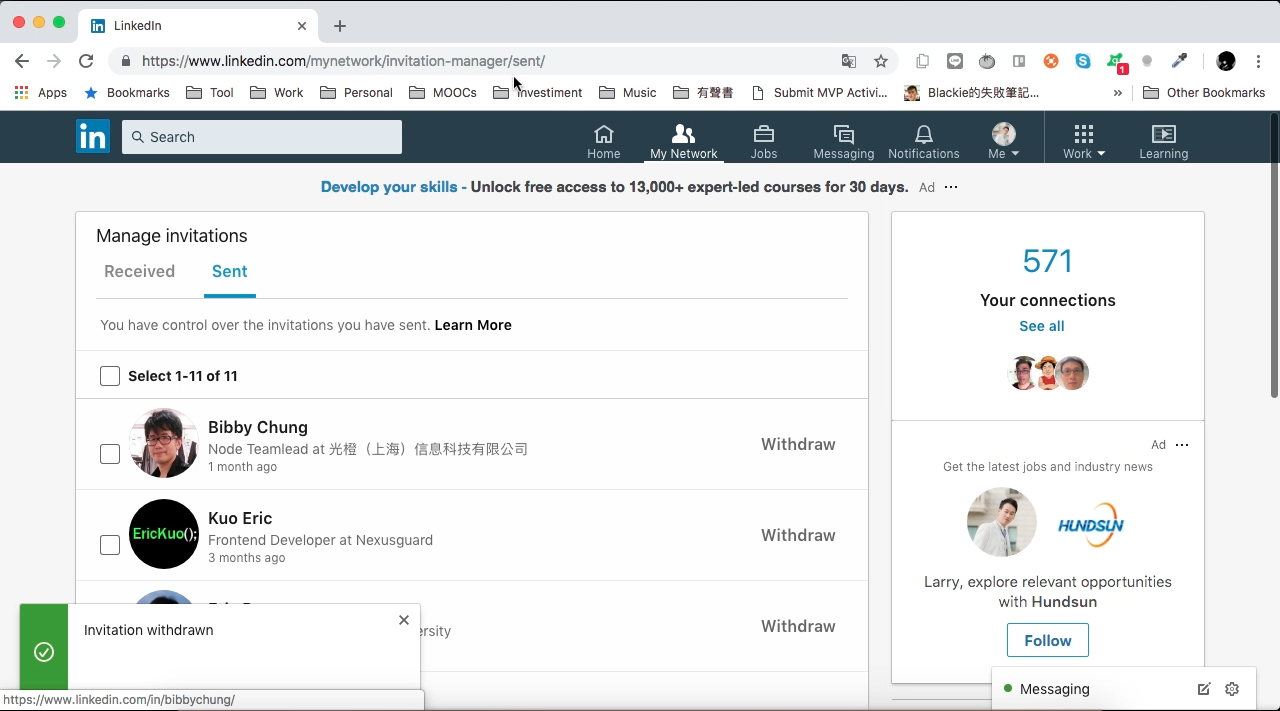Viewport: 1280px width, 711px height.
Task: Show hidden bookmarks via chevron
Action: pyautogui.click(x=1117, y=92)
